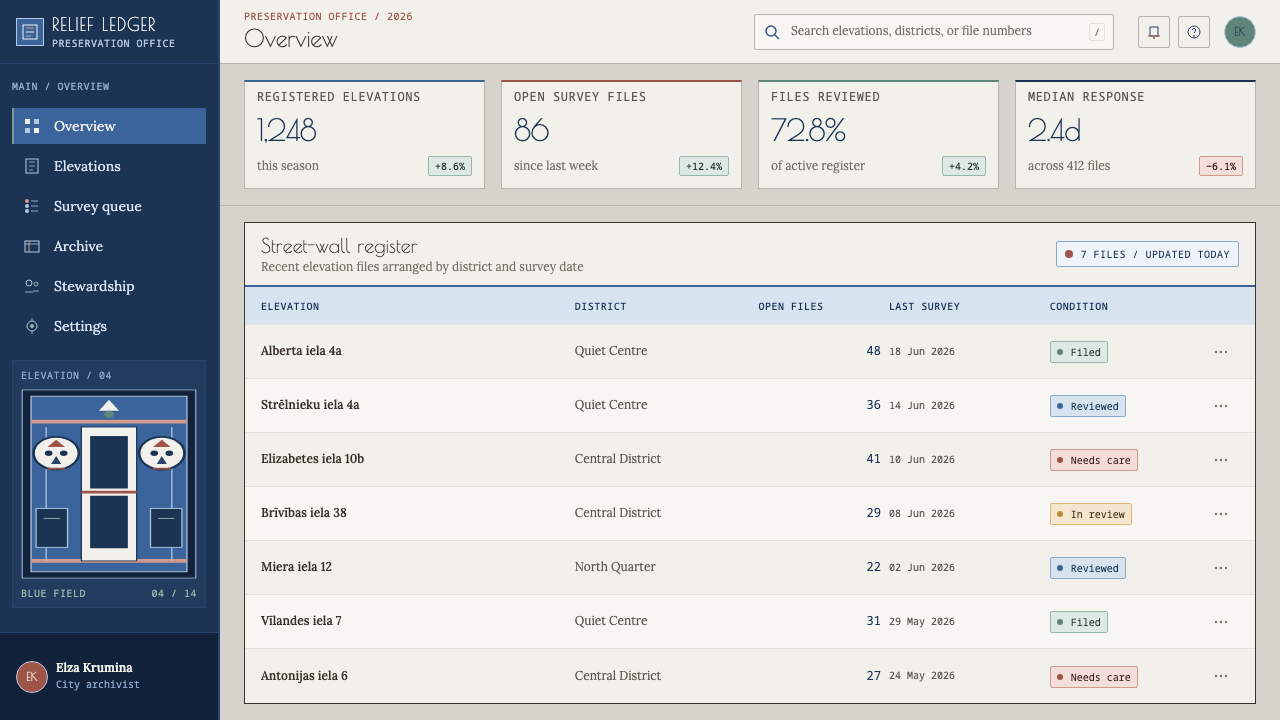Open the Settings target icon

click(32, 326)
